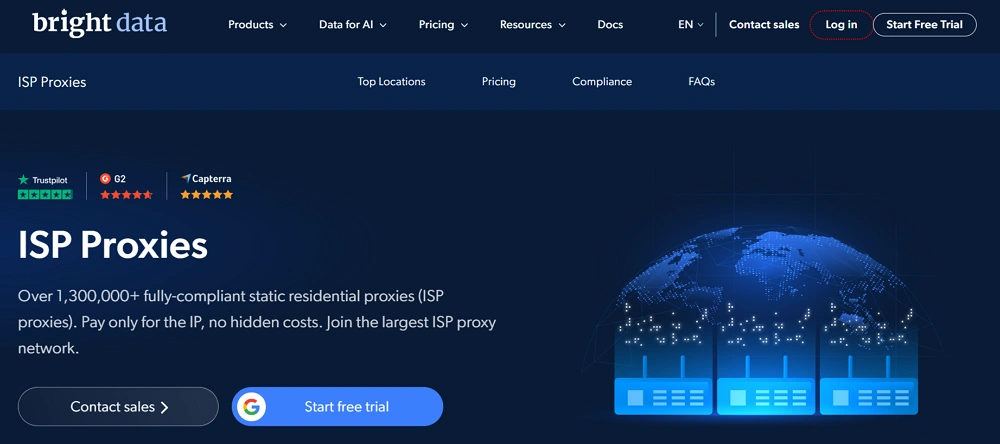Open the Docs menu item
This screenshot has height=444, width=1000.
click(610, 25)
